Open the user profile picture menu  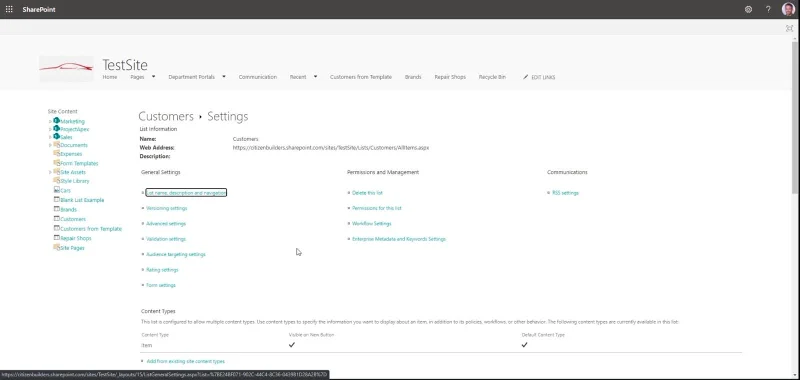[x=788, y=9]
